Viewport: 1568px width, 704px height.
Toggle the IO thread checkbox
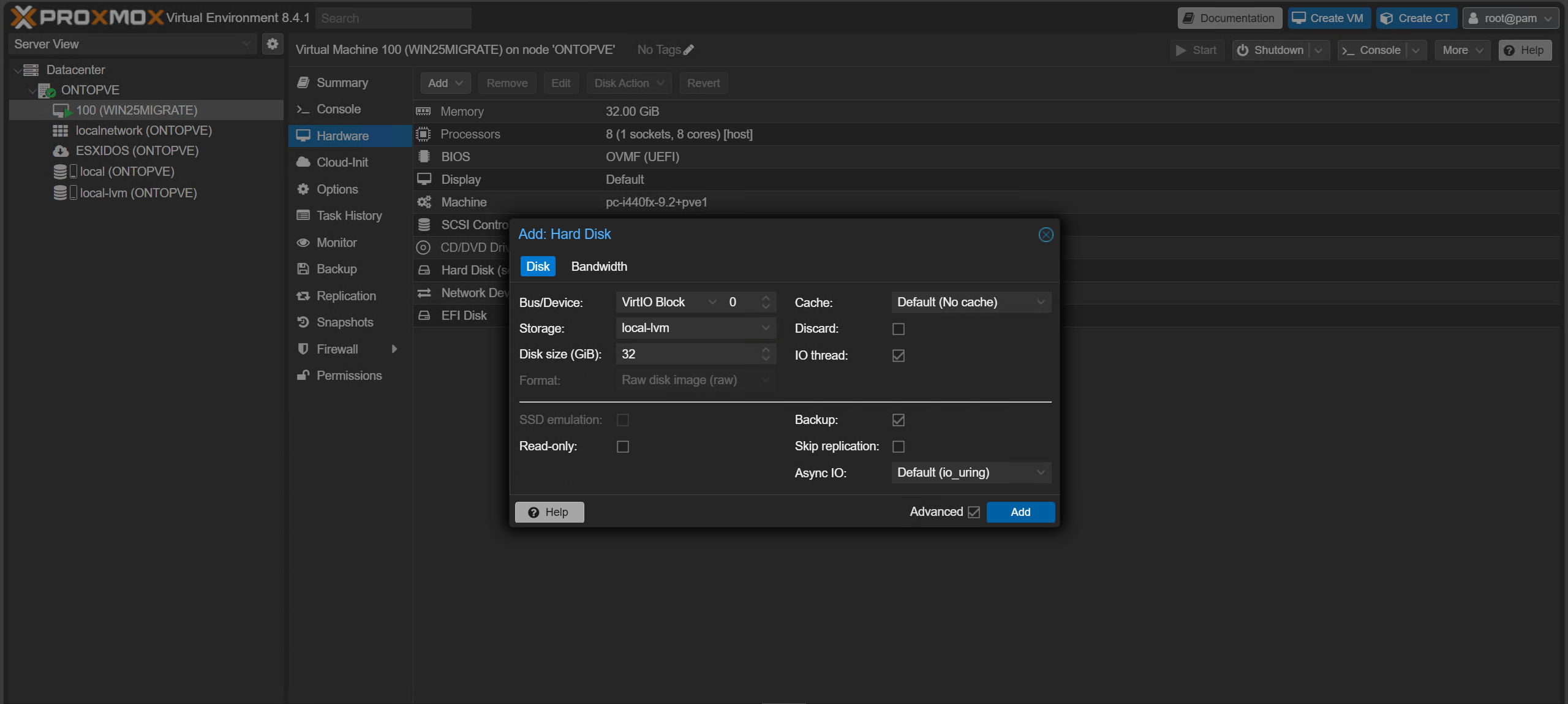coord(899,355)
